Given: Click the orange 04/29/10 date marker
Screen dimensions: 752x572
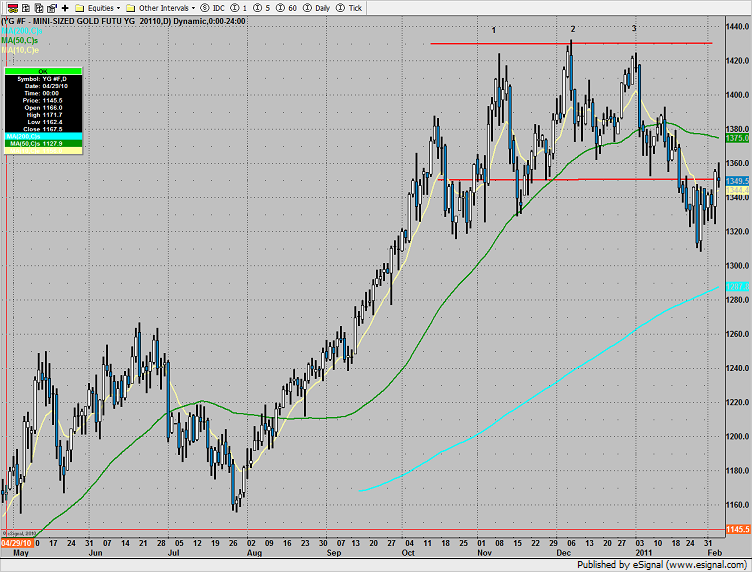Looking at the screenshot, I should click(16, 543).
